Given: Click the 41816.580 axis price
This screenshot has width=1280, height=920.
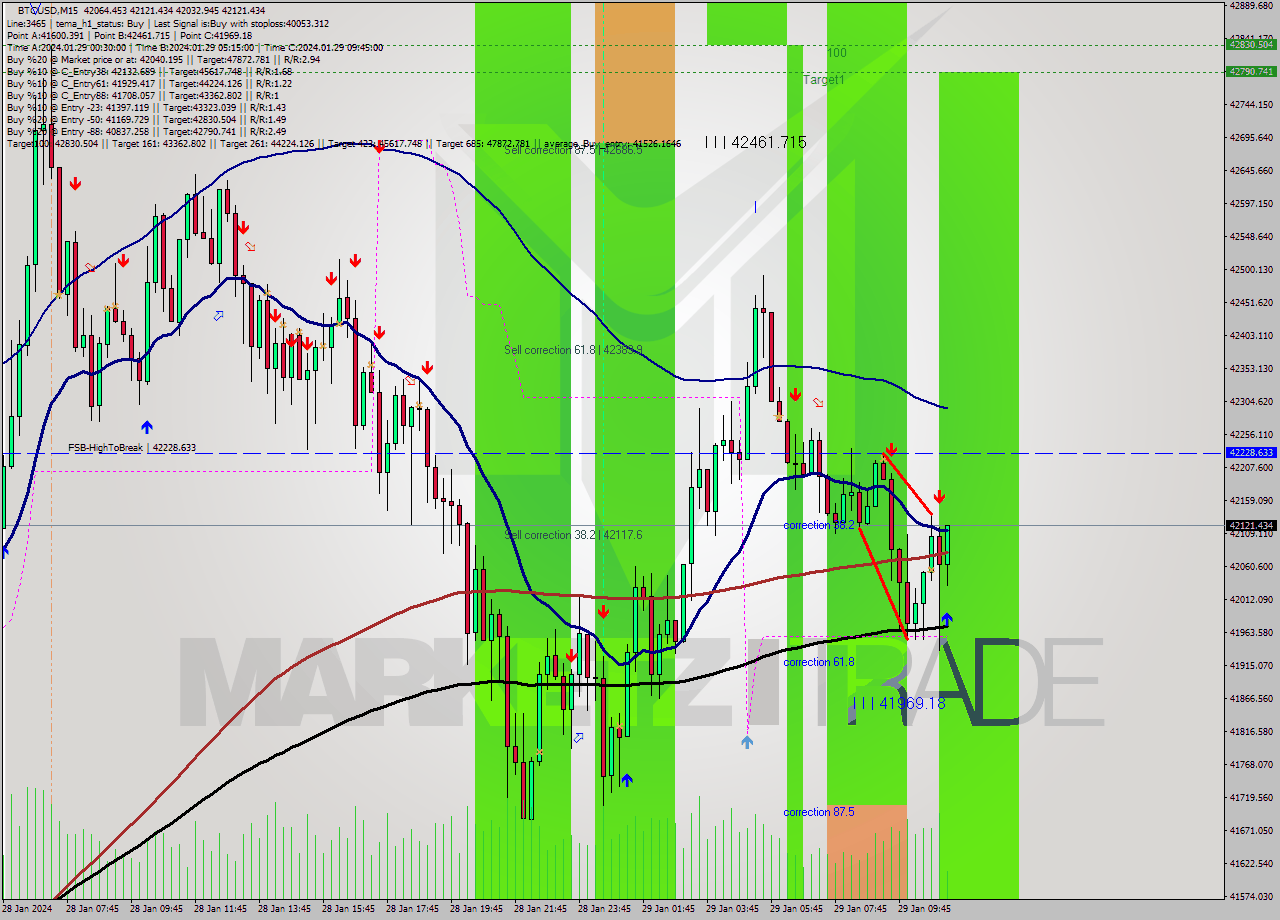Looking at the screenshot, I should [1251, 731].
